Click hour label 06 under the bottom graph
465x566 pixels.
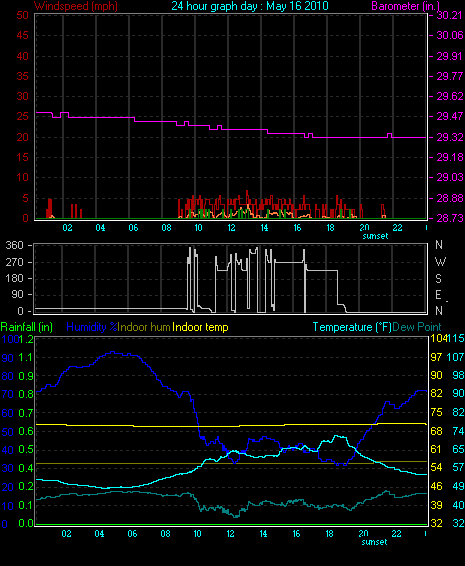(132, 534)
